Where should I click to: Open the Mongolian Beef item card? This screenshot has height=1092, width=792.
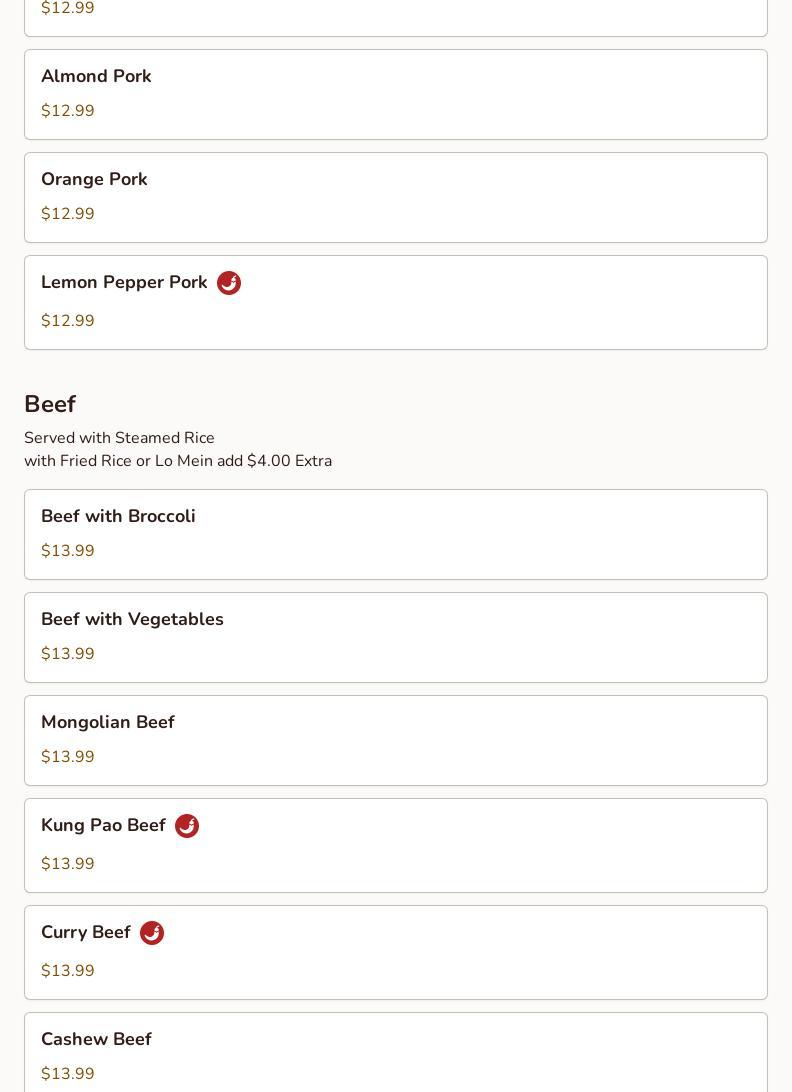pyautogui.click(x=396, y=741)
